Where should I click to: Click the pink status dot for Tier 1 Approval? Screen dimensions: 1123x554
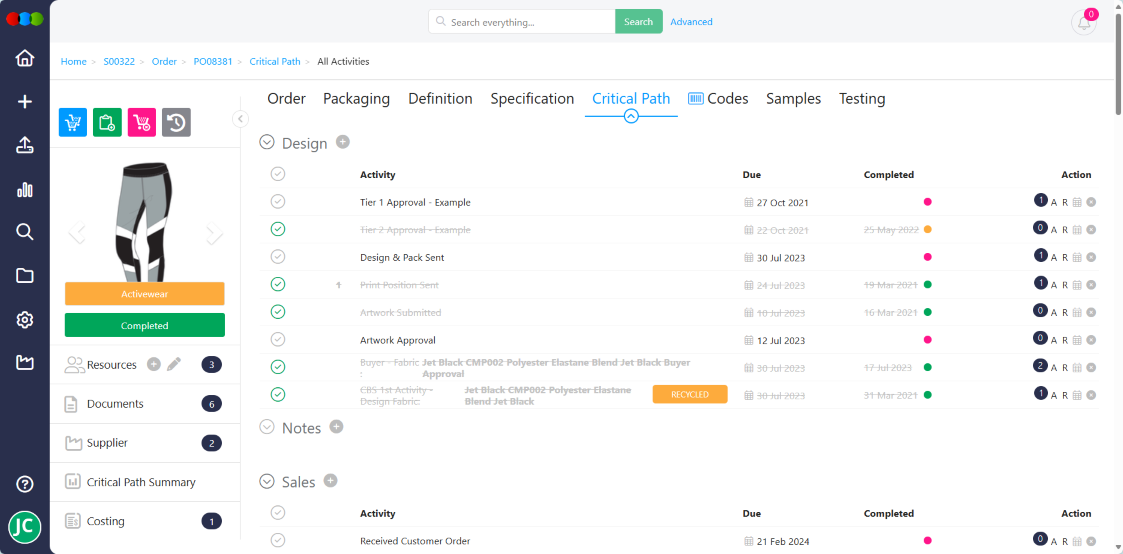click(928, 202)
